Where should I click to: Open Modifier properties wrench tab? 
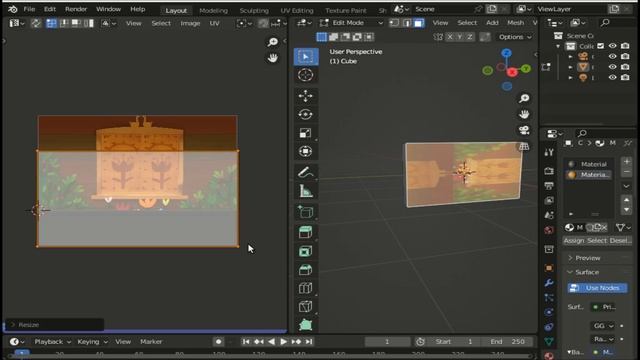click(x=549, y=282)
